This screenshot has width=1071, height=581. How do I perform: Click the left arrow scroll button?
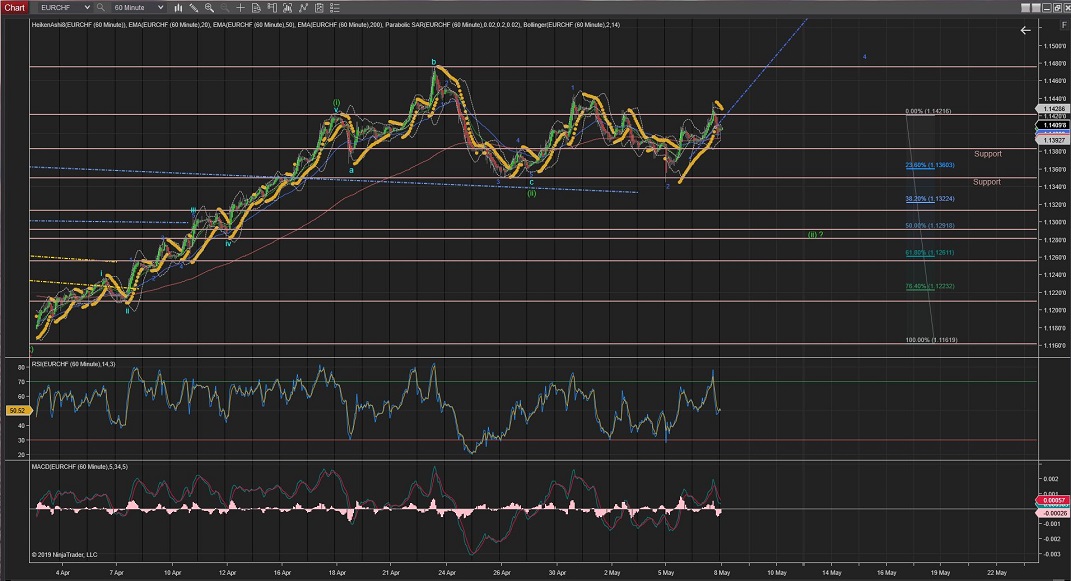click(1025, 31)
